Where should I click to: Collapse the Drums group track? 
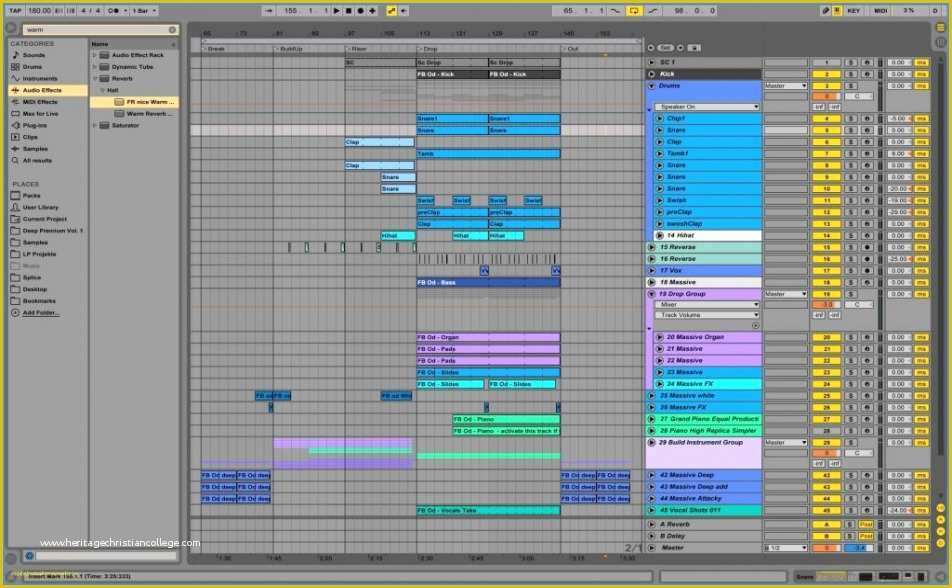[651, 86]
